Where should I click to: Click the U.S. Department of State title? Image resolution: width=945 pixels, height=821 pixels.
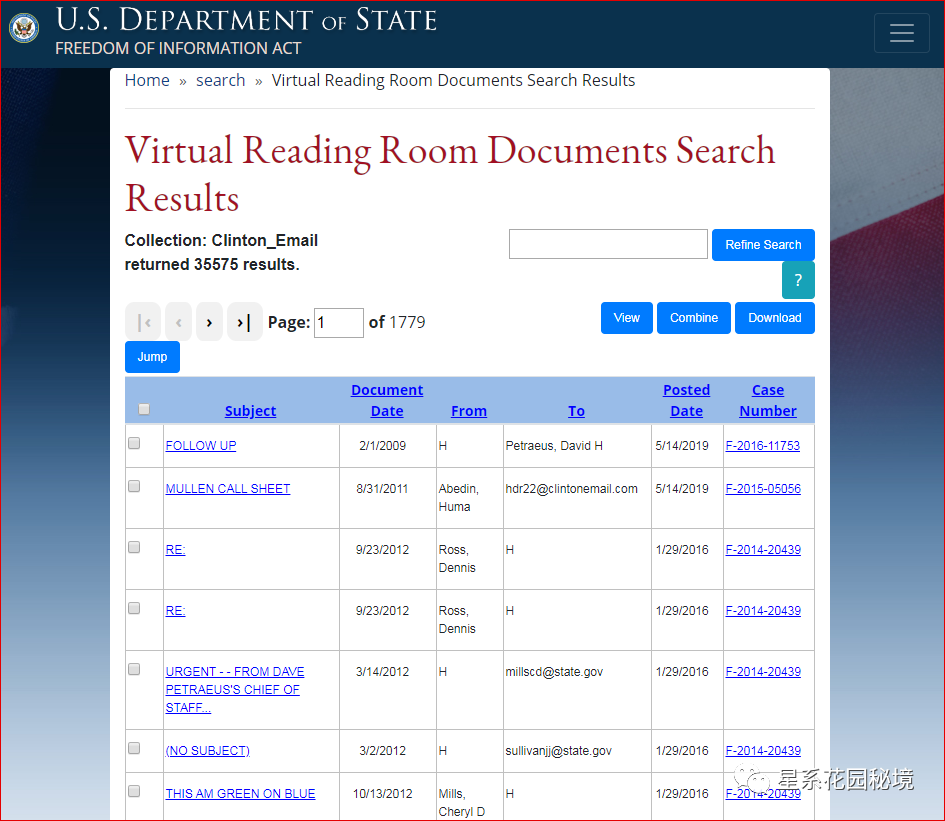pos(246,19)
